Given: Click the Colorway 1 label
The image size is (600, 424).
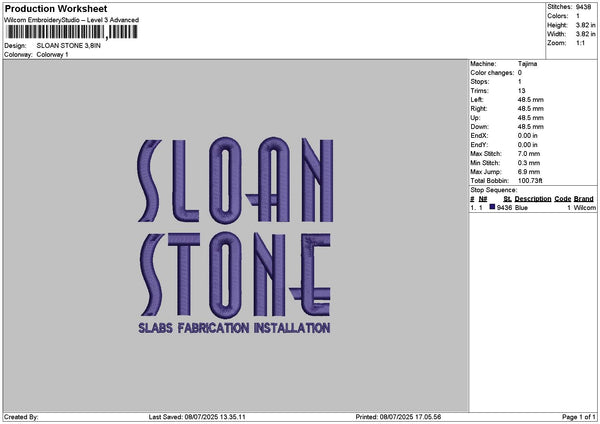Looking at the screenshot, I should pyautogui.click(x=52, y=55).
